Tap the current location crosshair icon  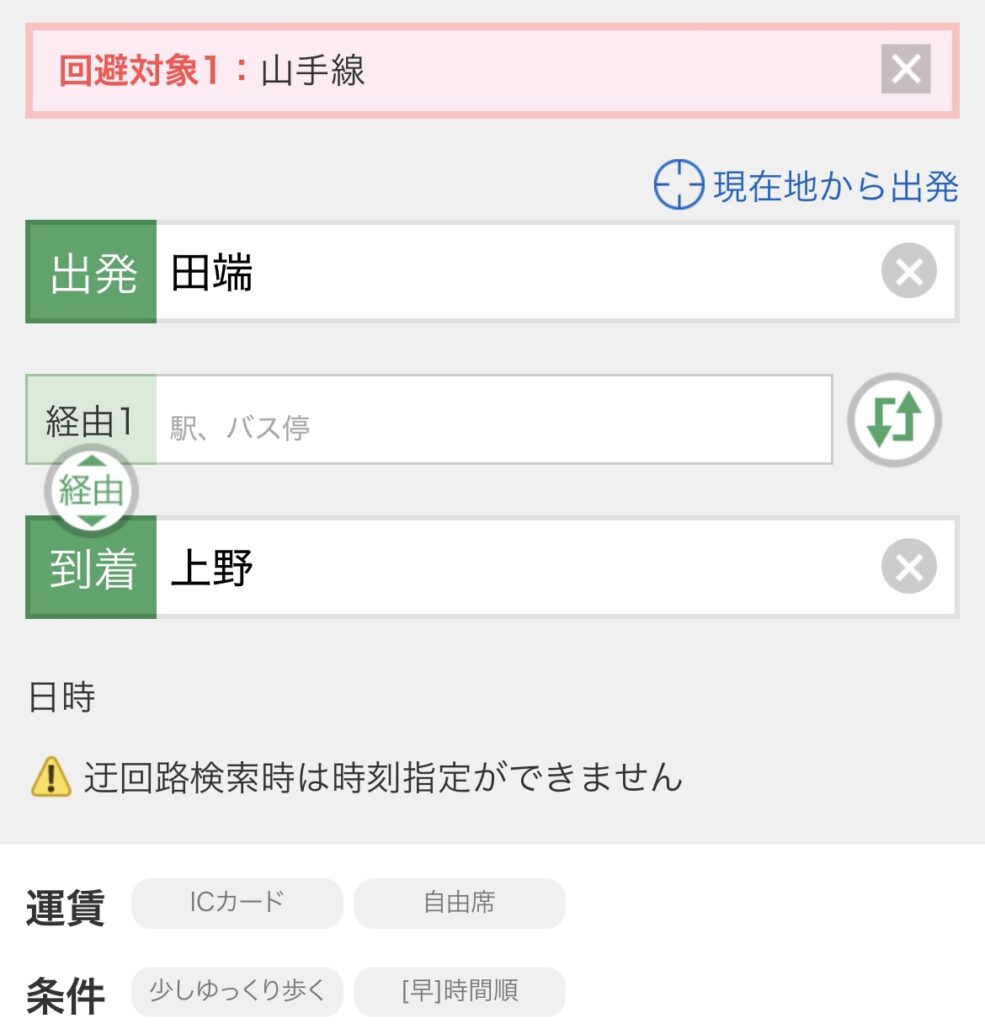(x=679, y=184)
